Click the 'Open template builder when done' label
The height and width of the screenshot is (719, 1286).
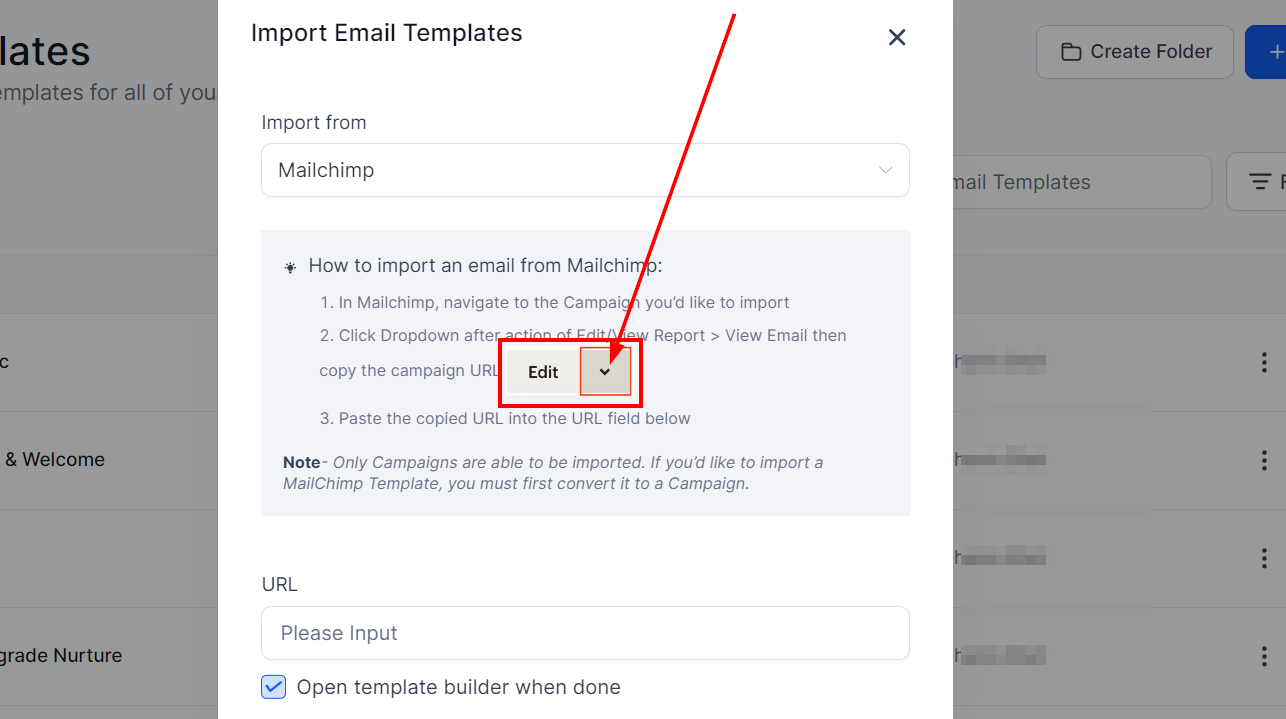pos(459,687)
